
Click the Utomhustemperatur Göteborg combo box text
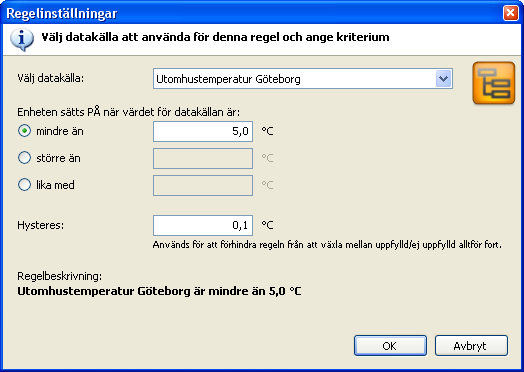[x=228, y=79]
